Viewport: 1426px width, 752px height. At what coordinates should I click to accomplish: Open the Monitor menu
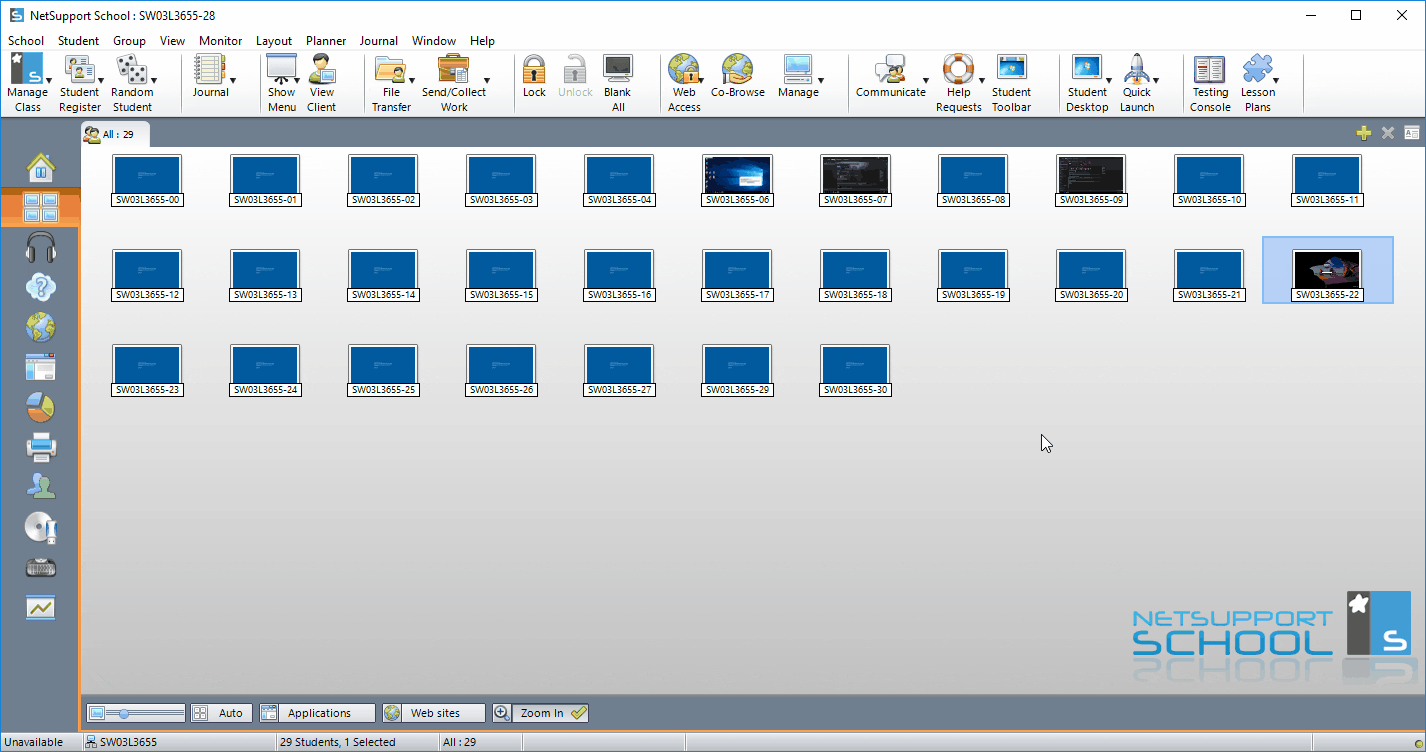(x=220, y=41)
